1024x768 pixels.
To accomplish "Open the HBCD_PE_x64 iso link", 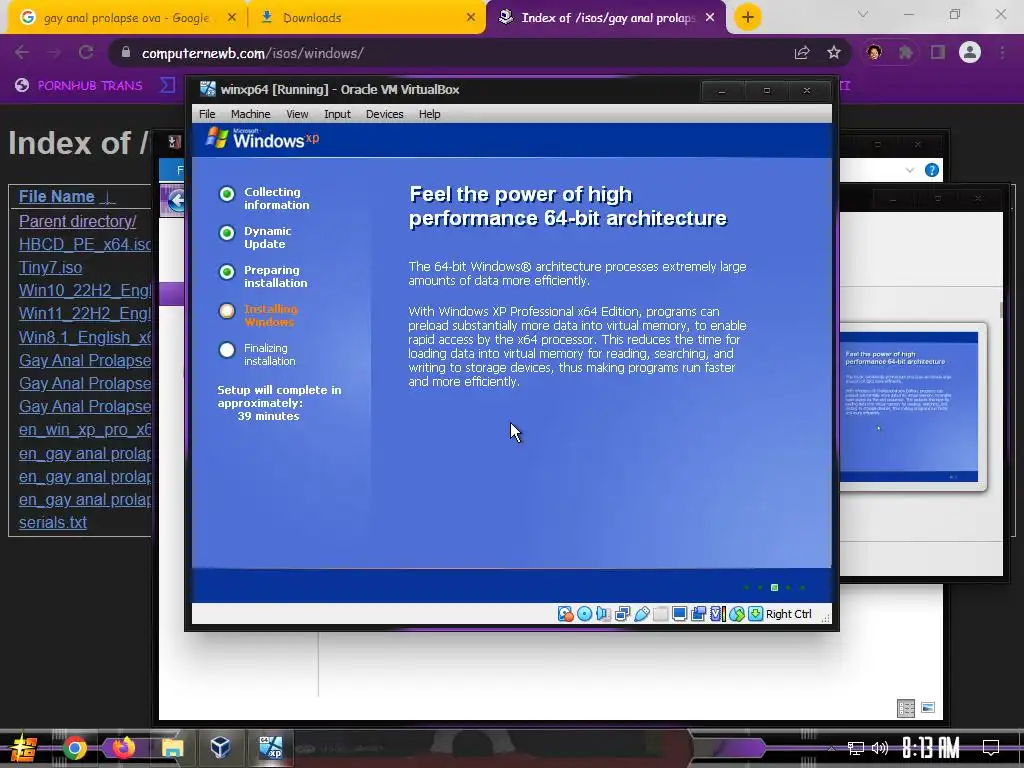I will pyautogui.click(x=85, y=244).
